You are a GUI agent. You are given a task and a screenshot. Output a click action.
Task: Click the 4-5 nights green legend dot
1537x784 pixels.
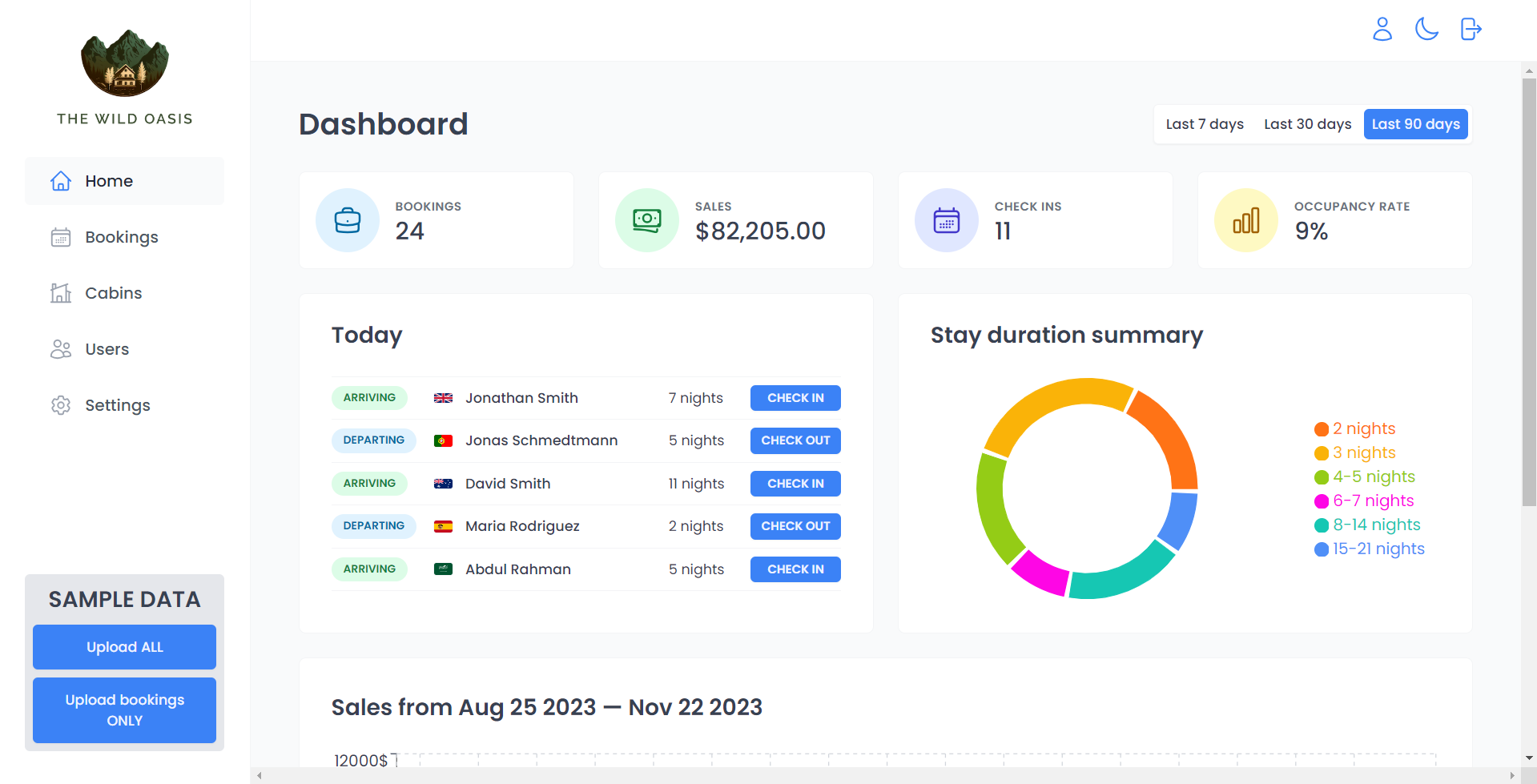tap(1322, 477)
